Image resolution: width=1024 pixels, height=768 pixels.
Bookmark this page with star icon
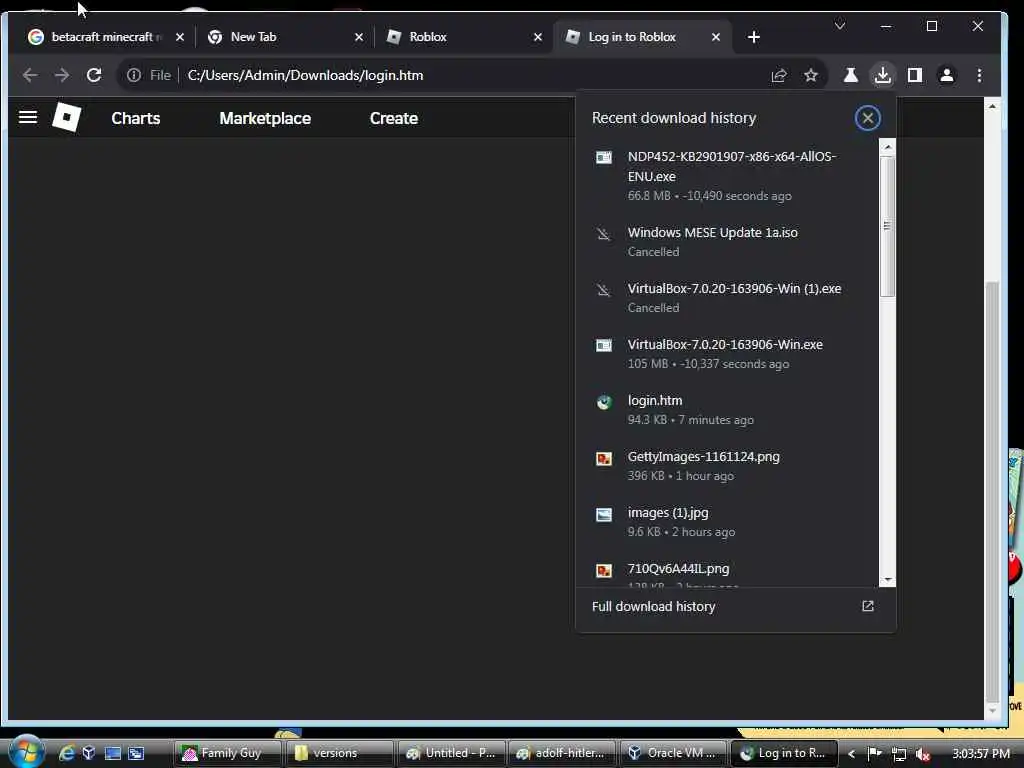(x=810, y=76)
